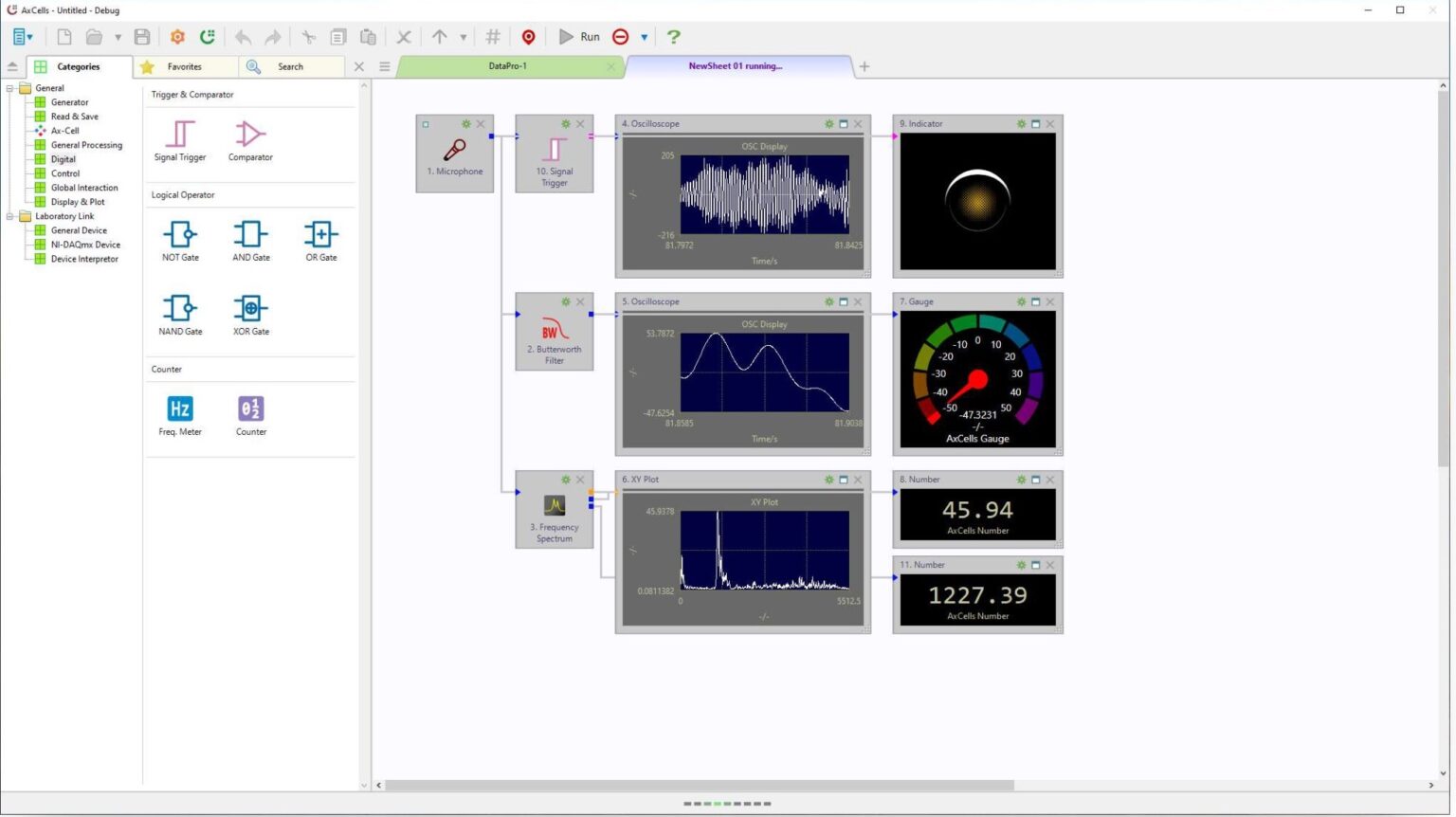The image size is (1456, 817).
Task: Toggle settings gear on the 4. Oscilloscope panel
Action: point(828,123)
